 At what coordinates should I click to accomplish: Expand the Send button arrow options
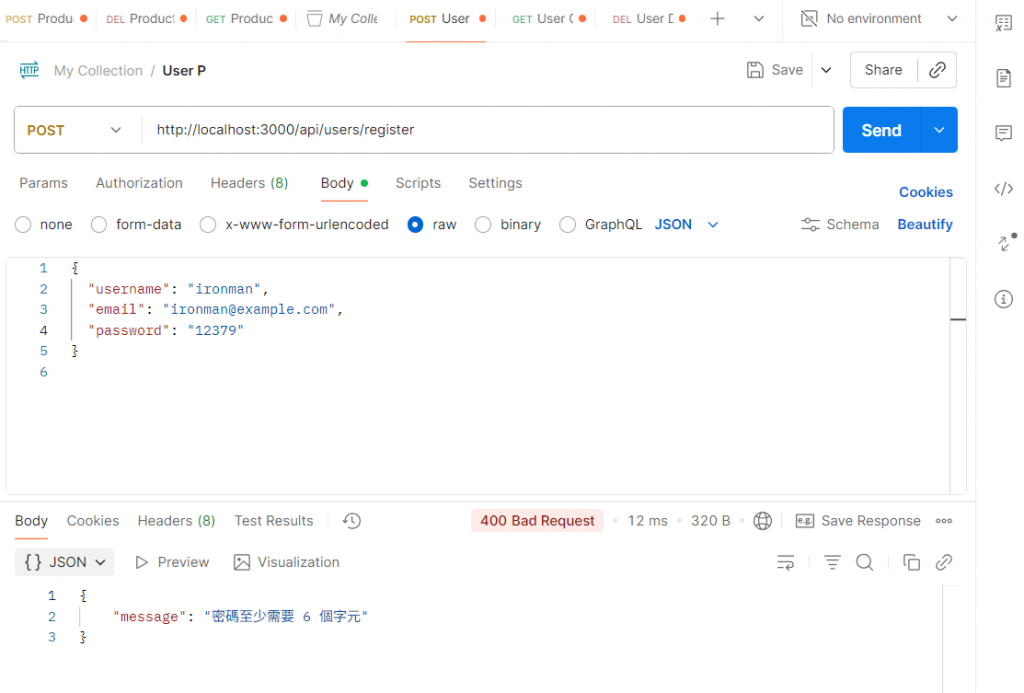tap(939, 130)
